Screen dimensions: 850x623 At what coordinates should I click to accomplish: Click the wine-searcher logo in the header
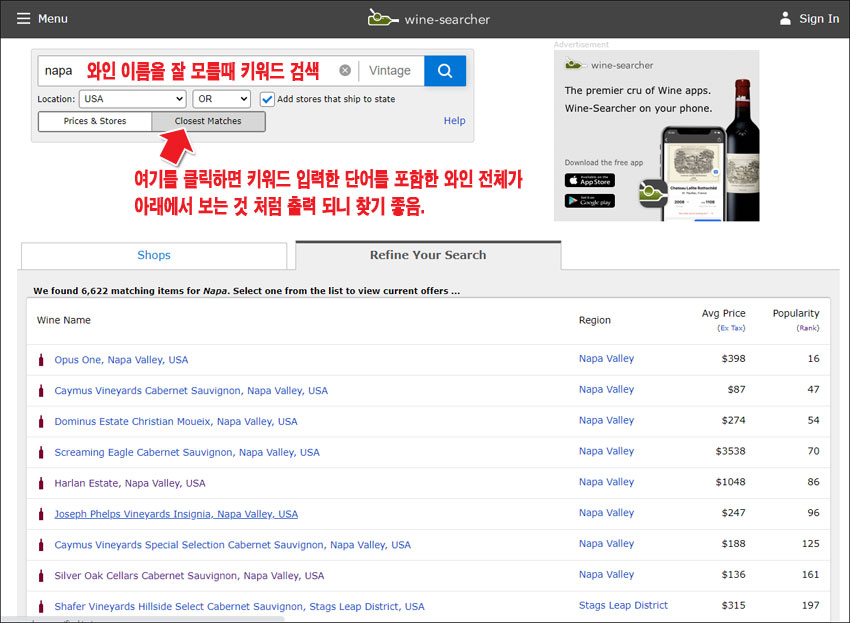(428, 18)
